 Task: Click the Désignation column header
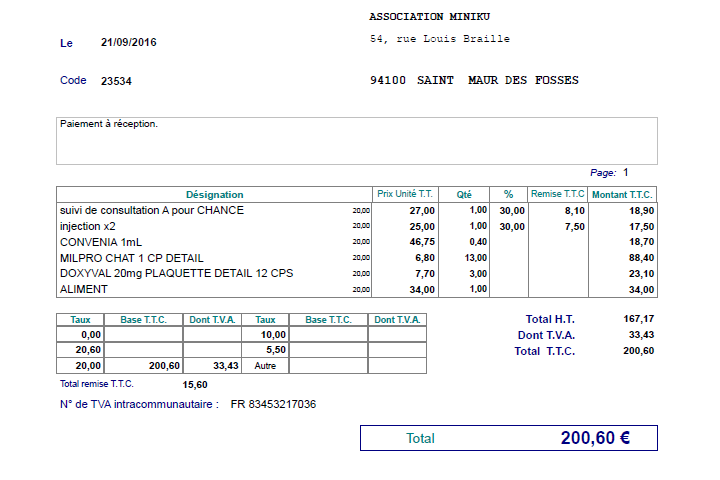(x=214, y=194)
